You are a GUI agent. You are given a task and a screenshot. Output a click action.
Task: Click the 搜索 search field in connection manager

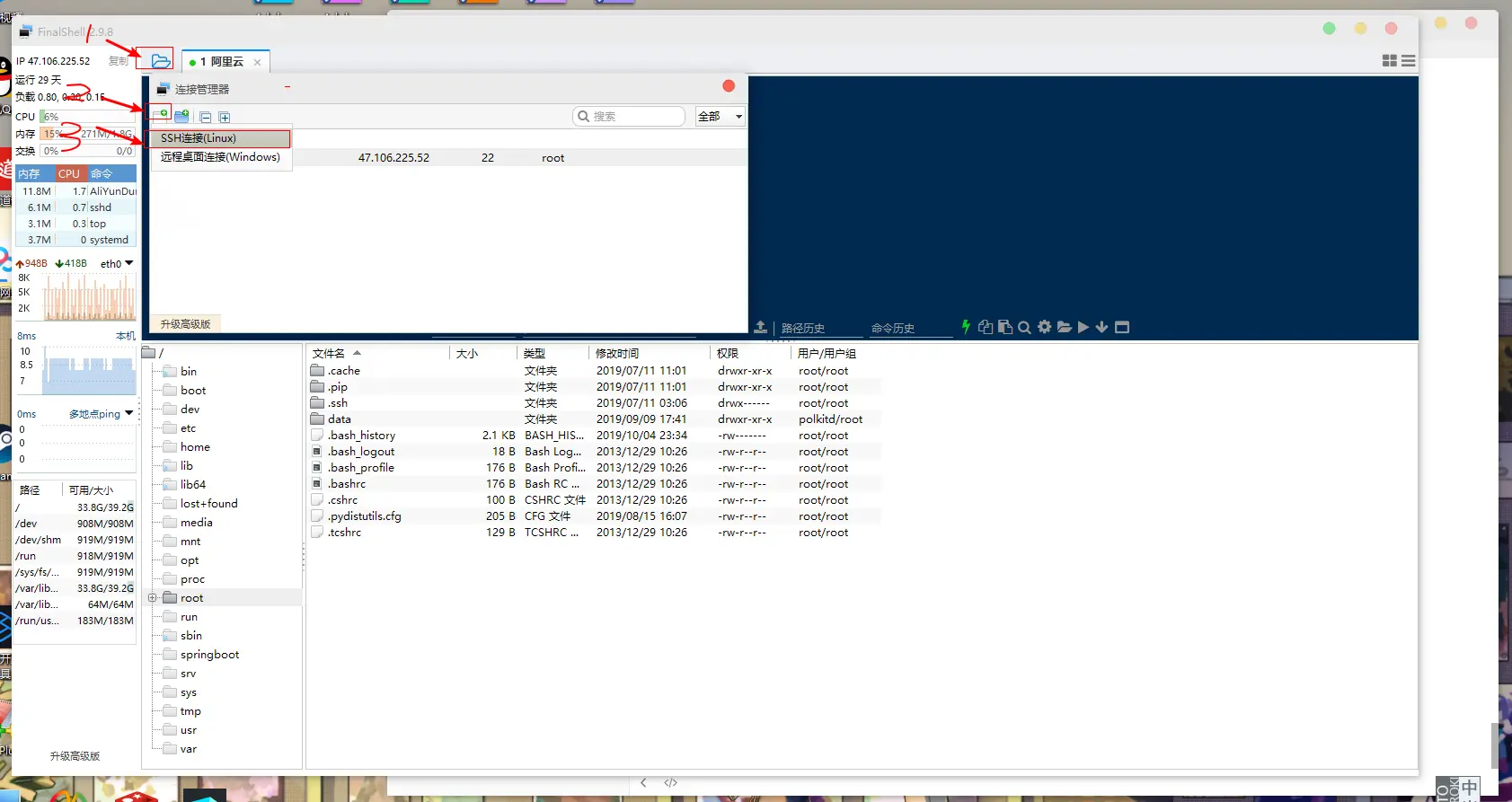point(629,116)
